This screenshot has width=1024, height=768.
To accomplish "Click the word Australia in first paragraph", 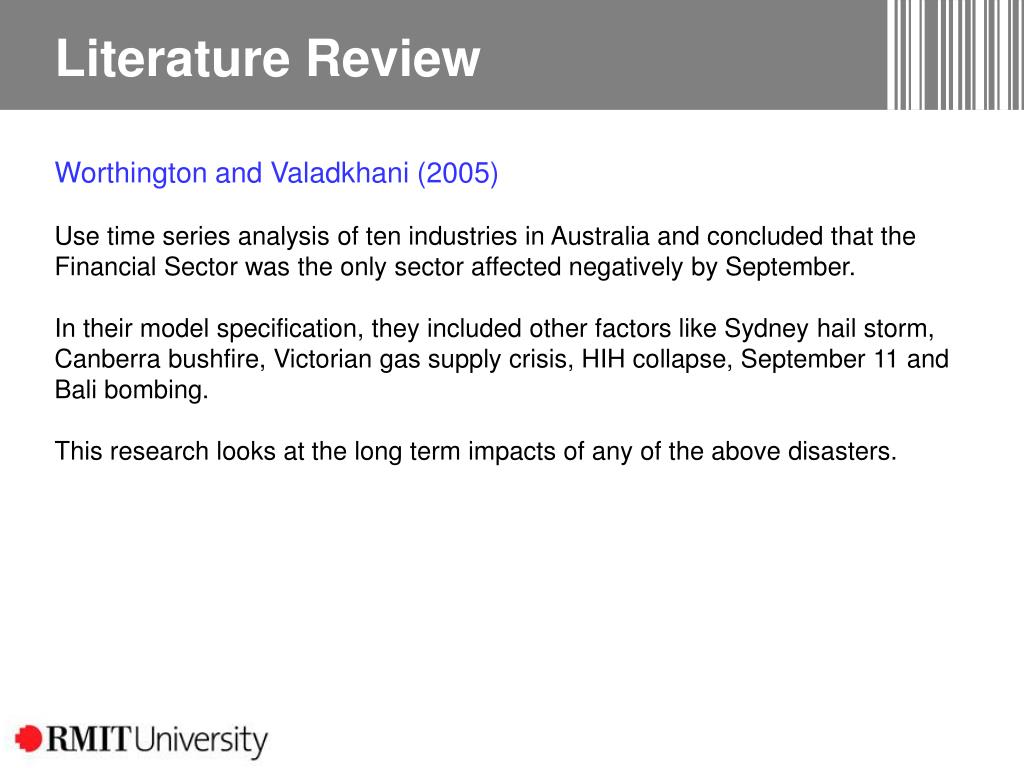I will coord(600,236).
